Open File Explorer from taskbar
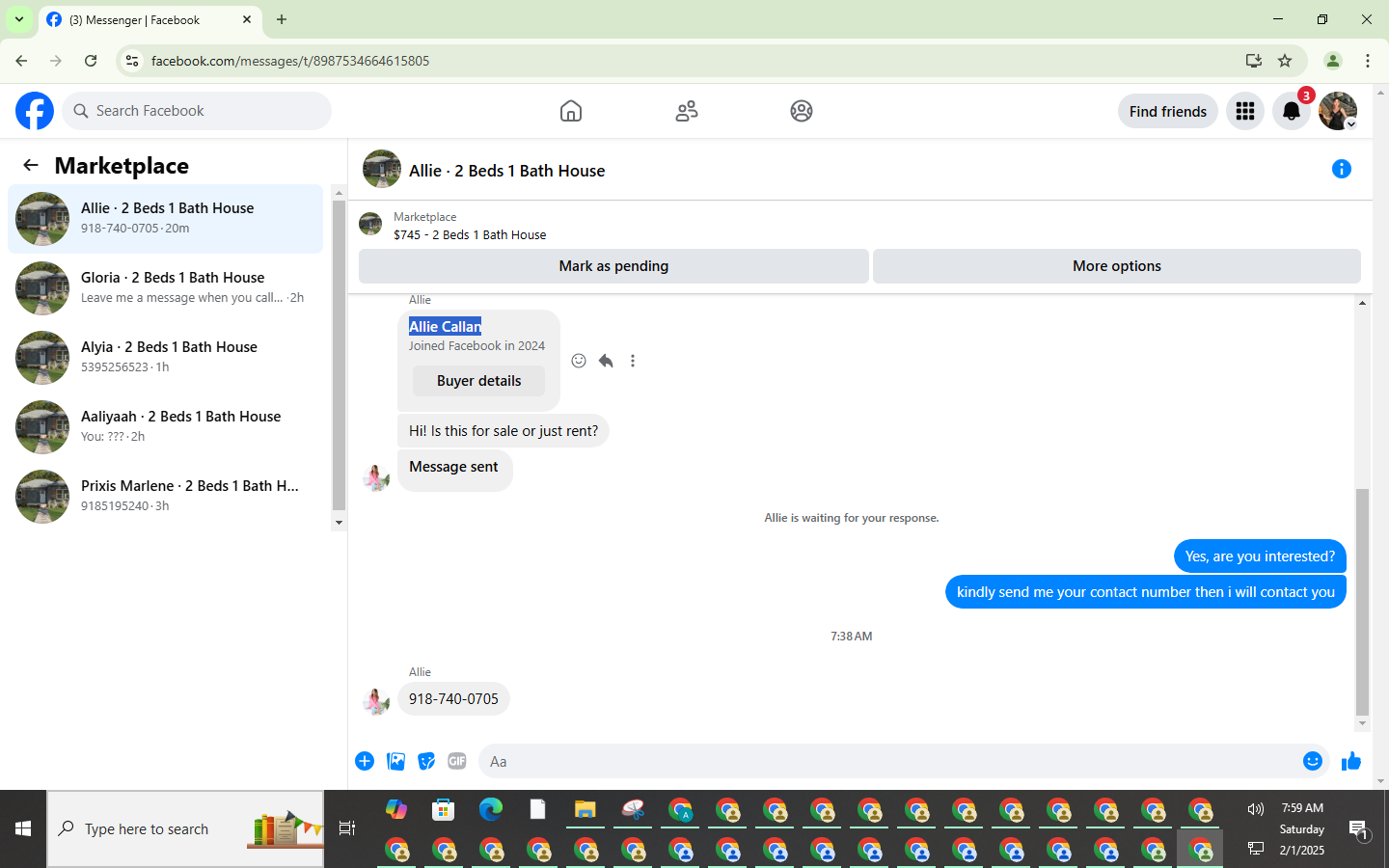Viewport: 1389px width, 868px height. pyautogui.click(x=586, y=809)
